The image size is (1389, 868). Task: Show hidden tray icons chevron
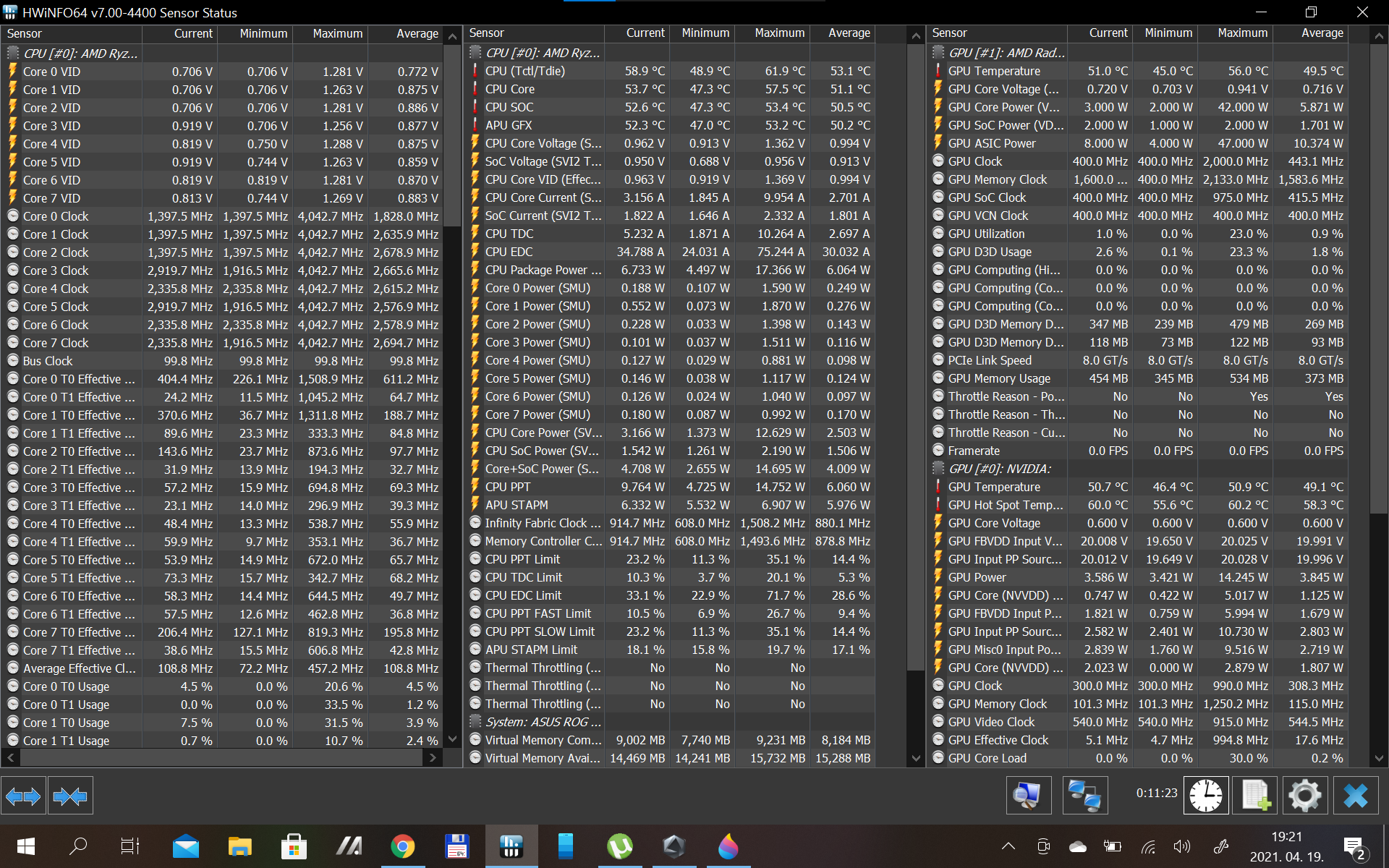click(1008, 846)
